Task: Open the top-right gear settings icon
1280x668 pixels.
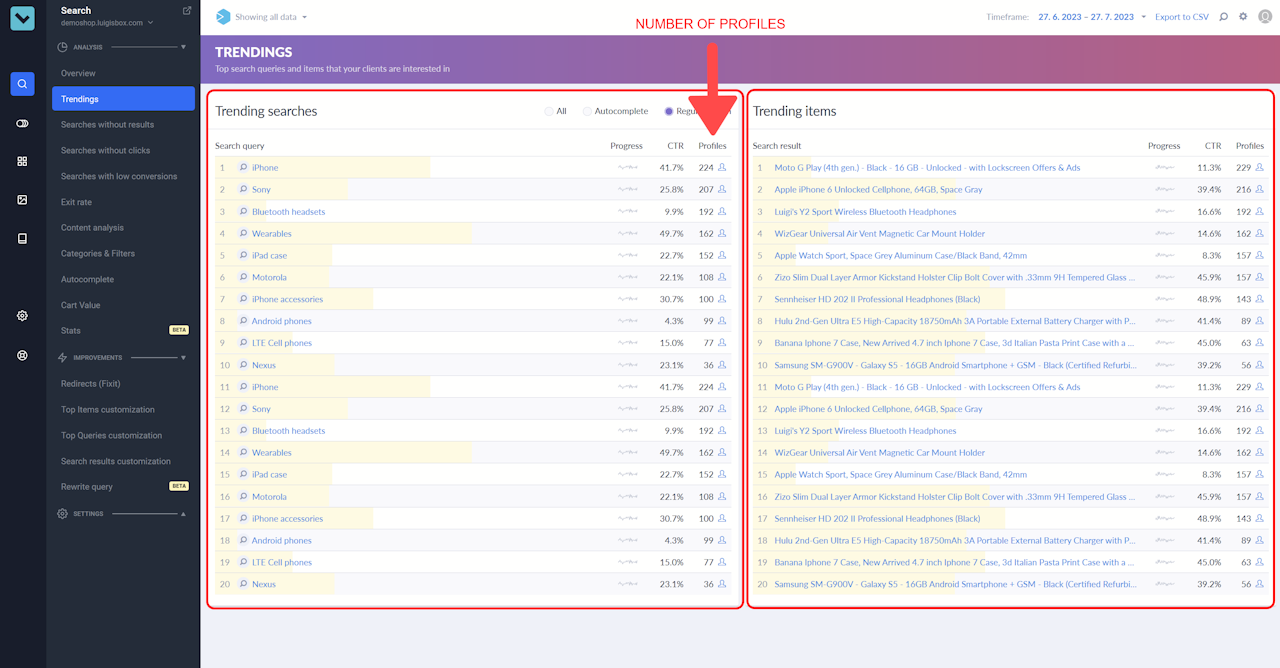Action: [x=1243, y=17]
